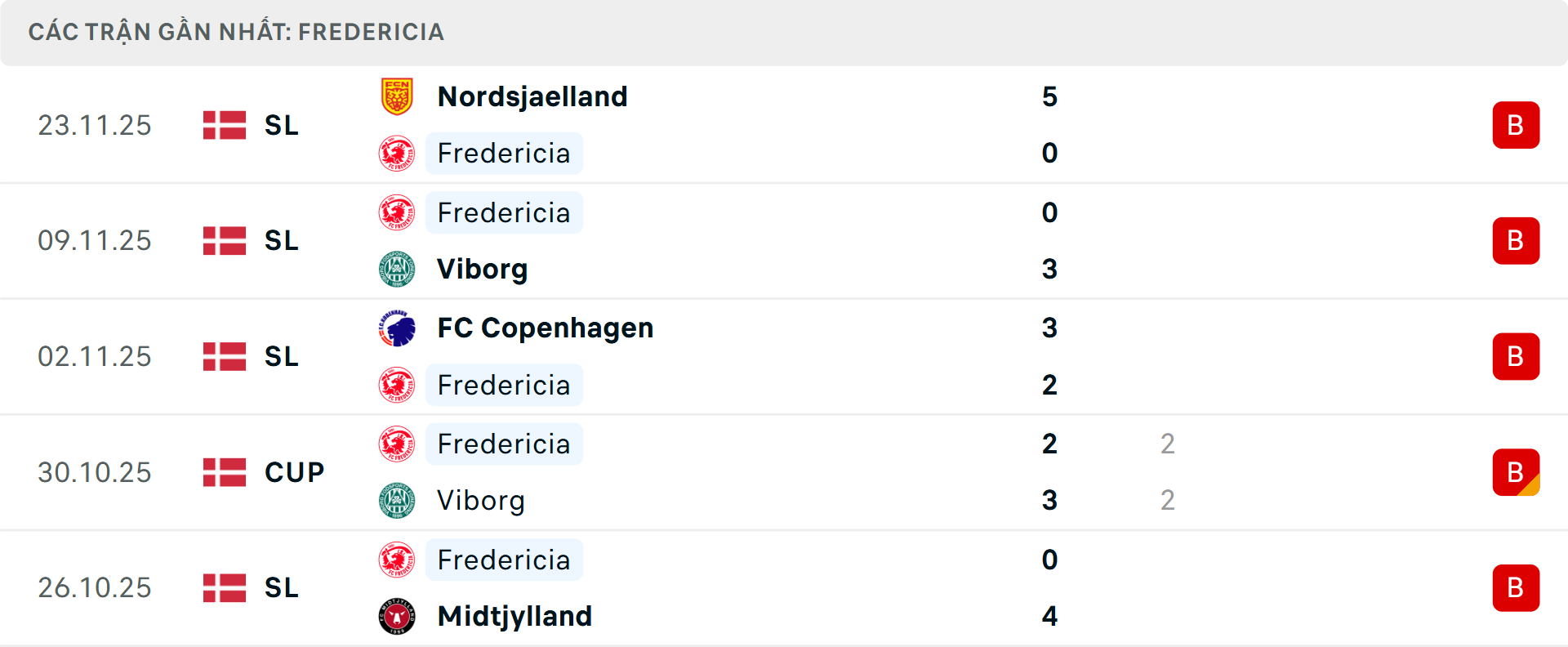Click the Nordsjaelland club crest
This screenshot has width=1568, height=647.
(397, 96)
